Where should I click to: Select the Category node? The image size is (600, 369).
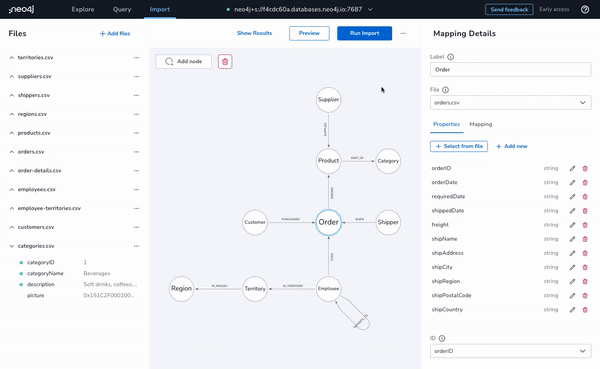tap(388, 161)
